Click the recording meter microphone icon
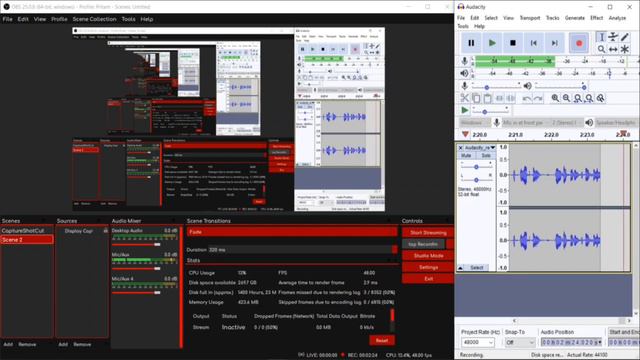Screen dimensions: 640x360 pos(464,61)
